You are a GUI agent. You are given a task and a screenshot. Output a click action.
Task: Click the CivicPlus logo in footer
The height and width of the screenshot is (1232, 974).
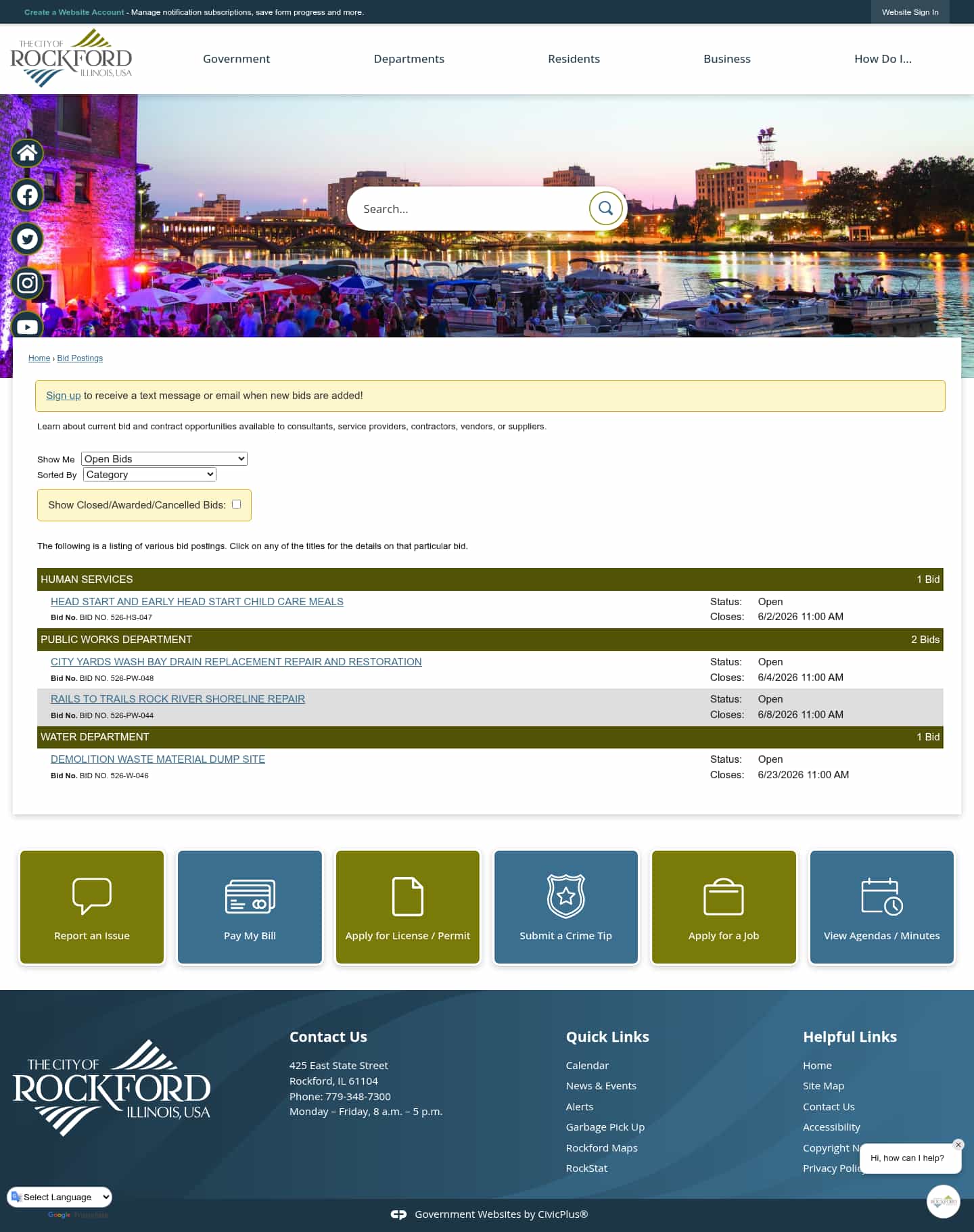pyautogui.click(x=398, y=1214)
